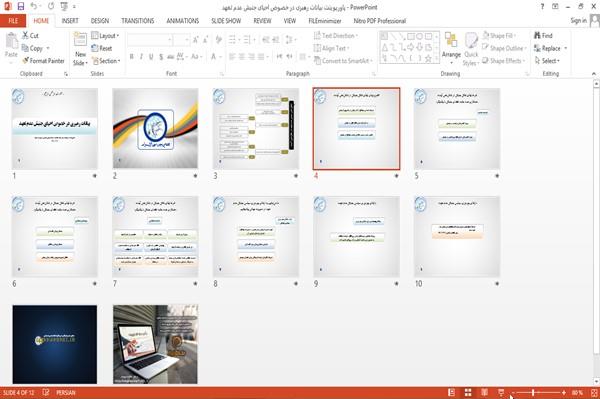Apply Bold formatting

132,57
